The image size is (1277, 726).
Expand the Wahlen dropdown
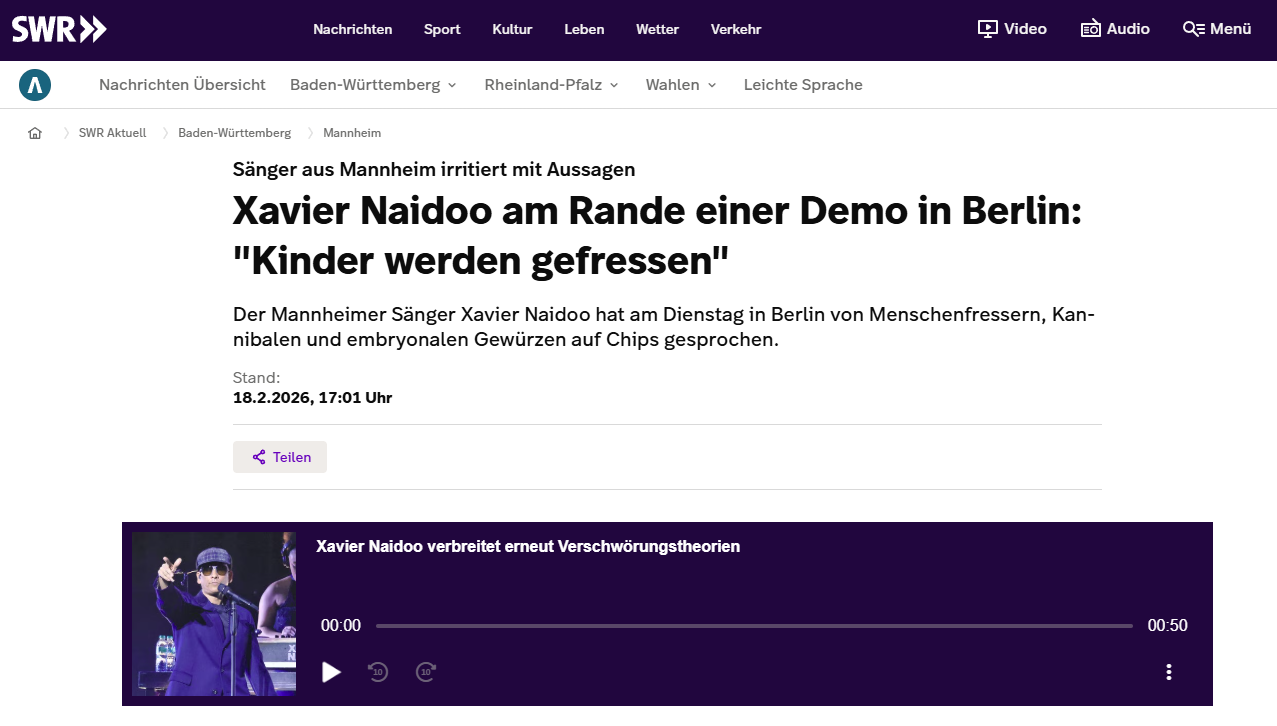click(x=681, y=85)
